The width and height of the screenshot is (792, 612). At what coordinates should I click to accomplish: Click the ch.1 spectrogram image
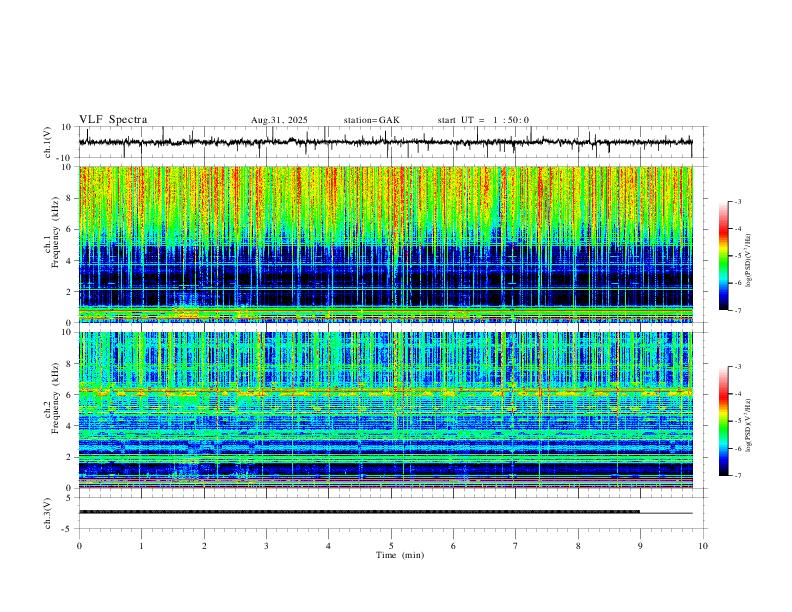(x=385, y=244)
